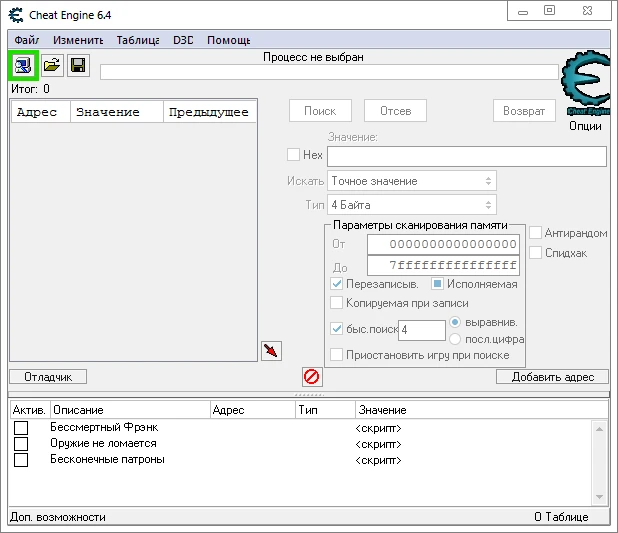Close the Cheat Engine window
The image size is (618, 533).
[587, 11]
